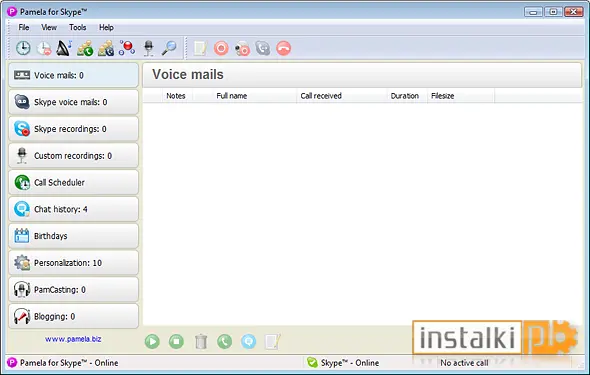The height and width of the screenshot is (375, 590).
Task: Click the contacts with green phone icon
Action: click(x=85, y=48)
